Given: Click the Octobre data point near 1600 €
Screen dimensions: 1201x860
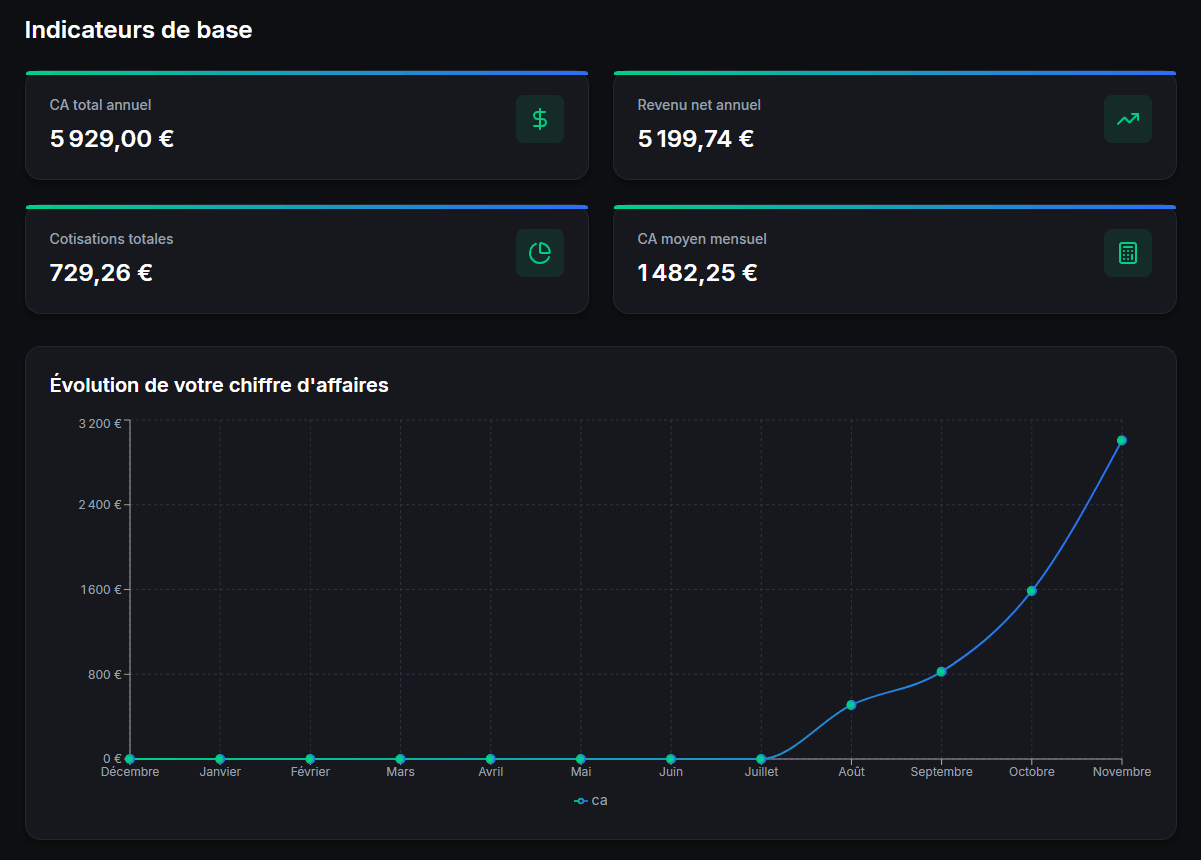Looking at the screenshot, I should coord(1031,591).
